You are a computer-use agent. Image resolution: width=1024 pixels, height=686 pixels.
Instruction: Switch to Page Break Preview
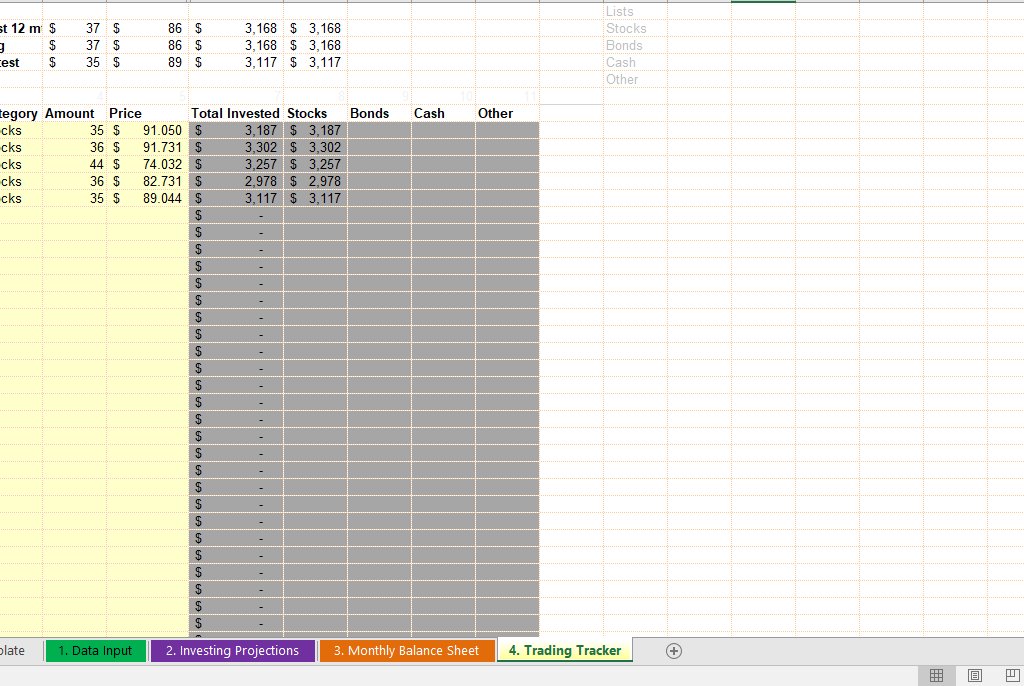click(x=1010, y=676)
